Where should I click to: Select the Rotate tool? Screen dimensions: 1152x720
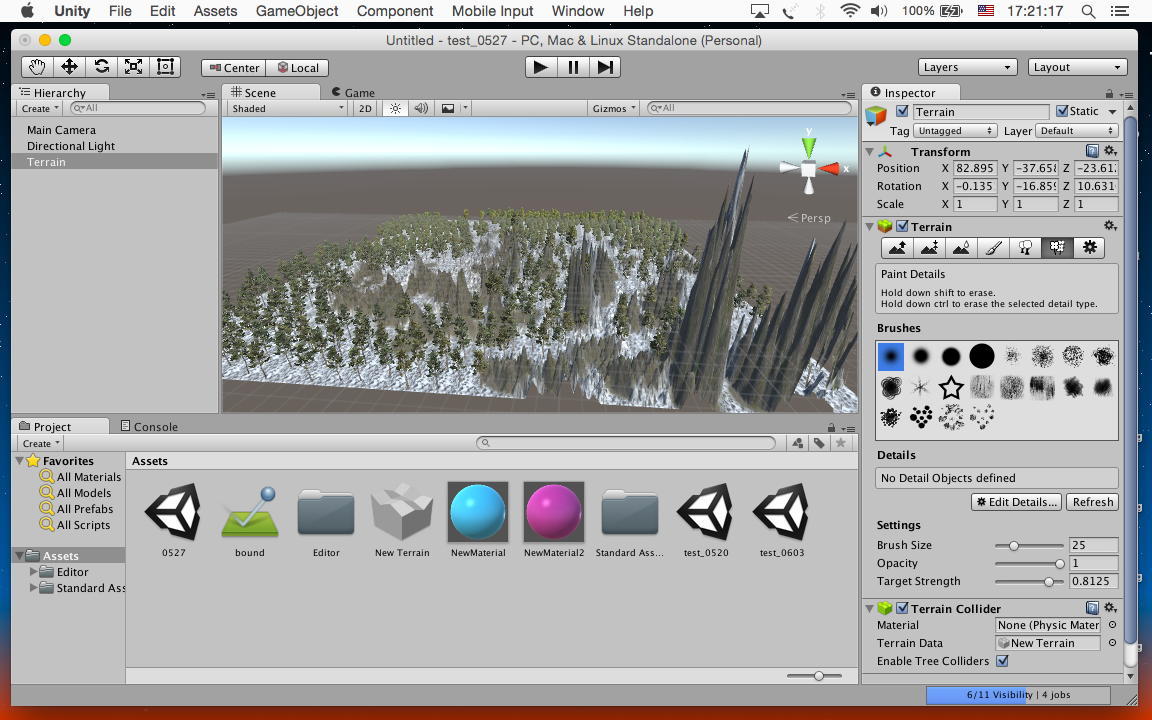(101, 67)
